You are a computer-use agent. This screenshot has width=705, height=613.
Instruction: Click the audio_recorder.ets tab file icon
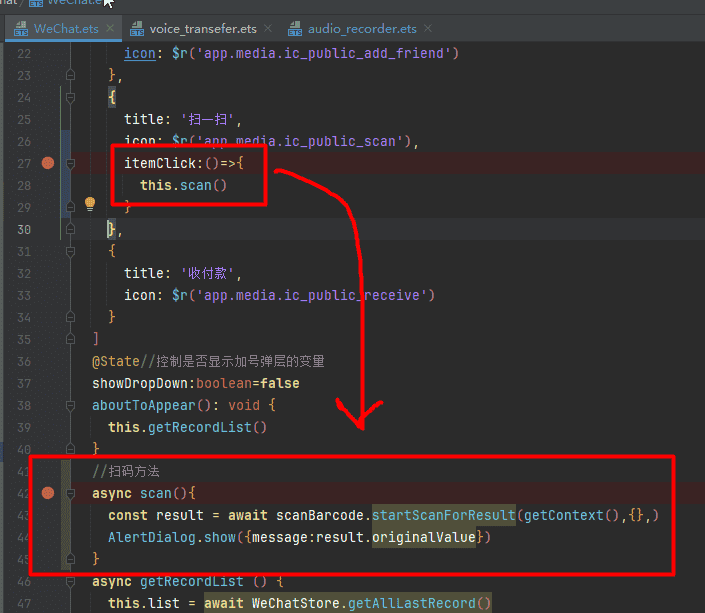(x=294, y=29)
